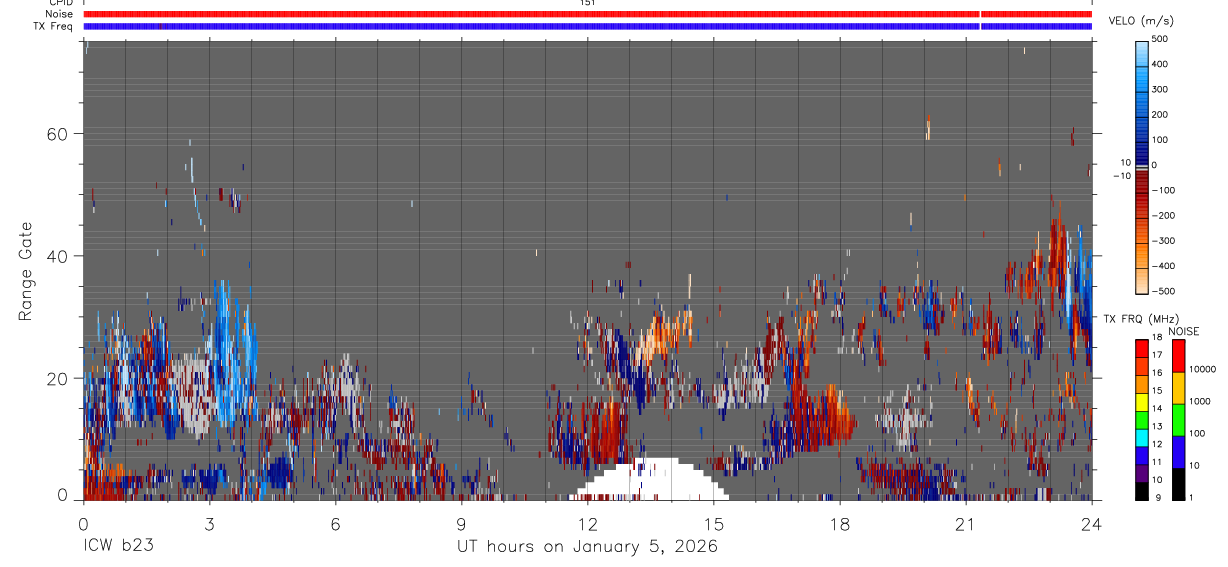
Task: Click the cyan 12-13 MHz TX FRQ swatch
Action: pos(1141,438)
